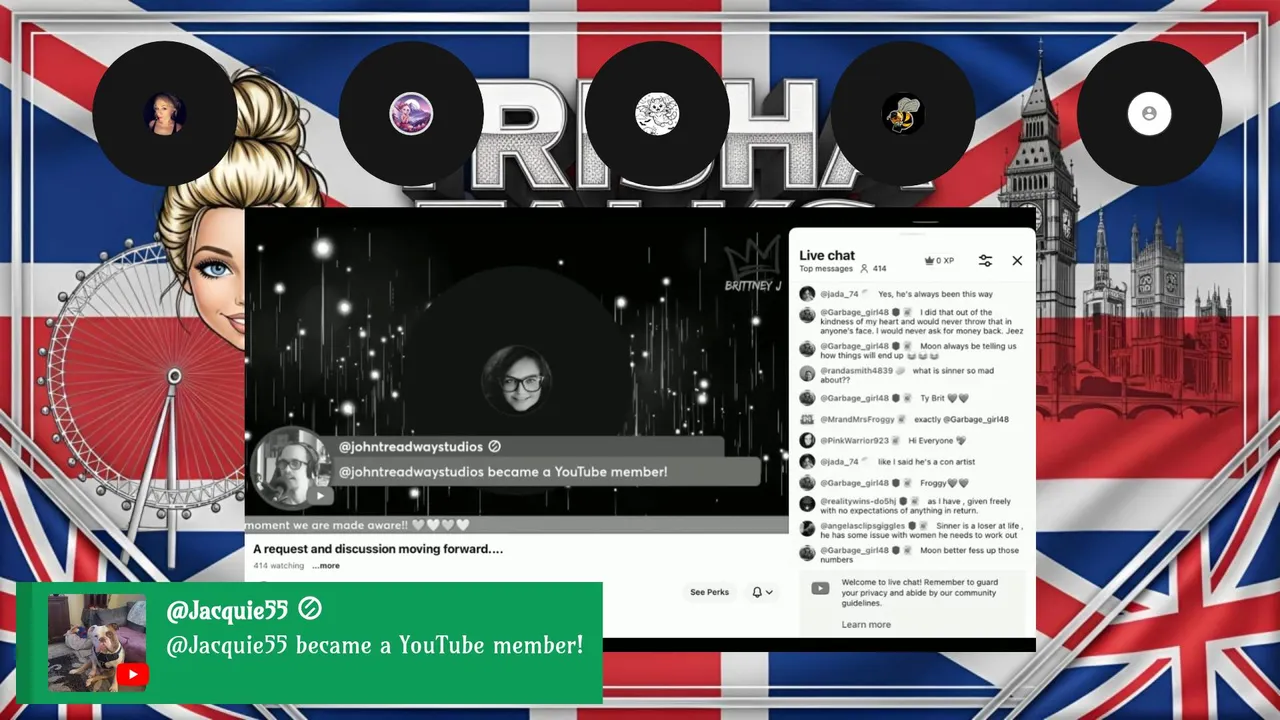This screenshot has width=1280, height=720.
Task: Click @PinkWarrior923 username in chat
Action: [854, 441]
